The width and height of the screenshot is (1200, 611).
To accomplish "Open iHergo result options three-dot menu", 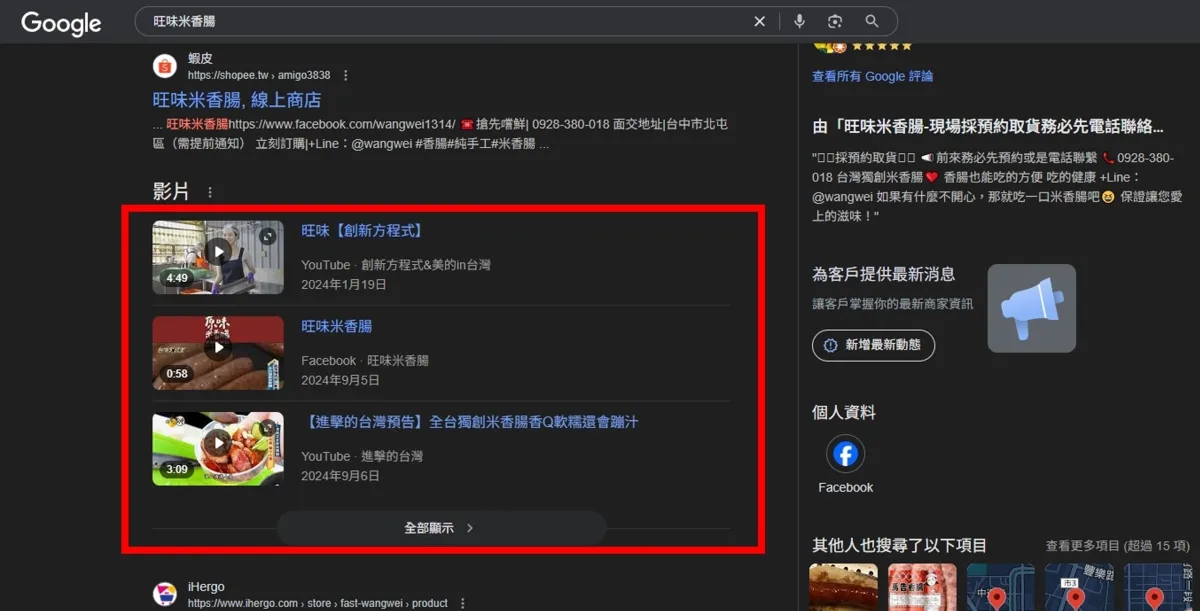I will (x=461, y=603).
